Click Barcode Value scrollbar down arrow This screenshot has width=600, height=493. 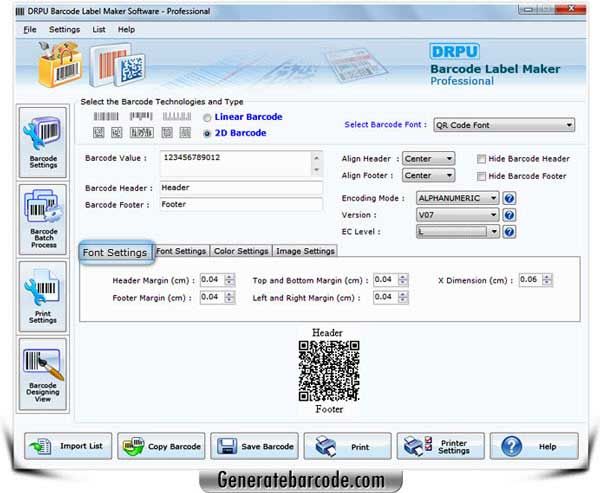pyautogui.click(x=316, y=170)
